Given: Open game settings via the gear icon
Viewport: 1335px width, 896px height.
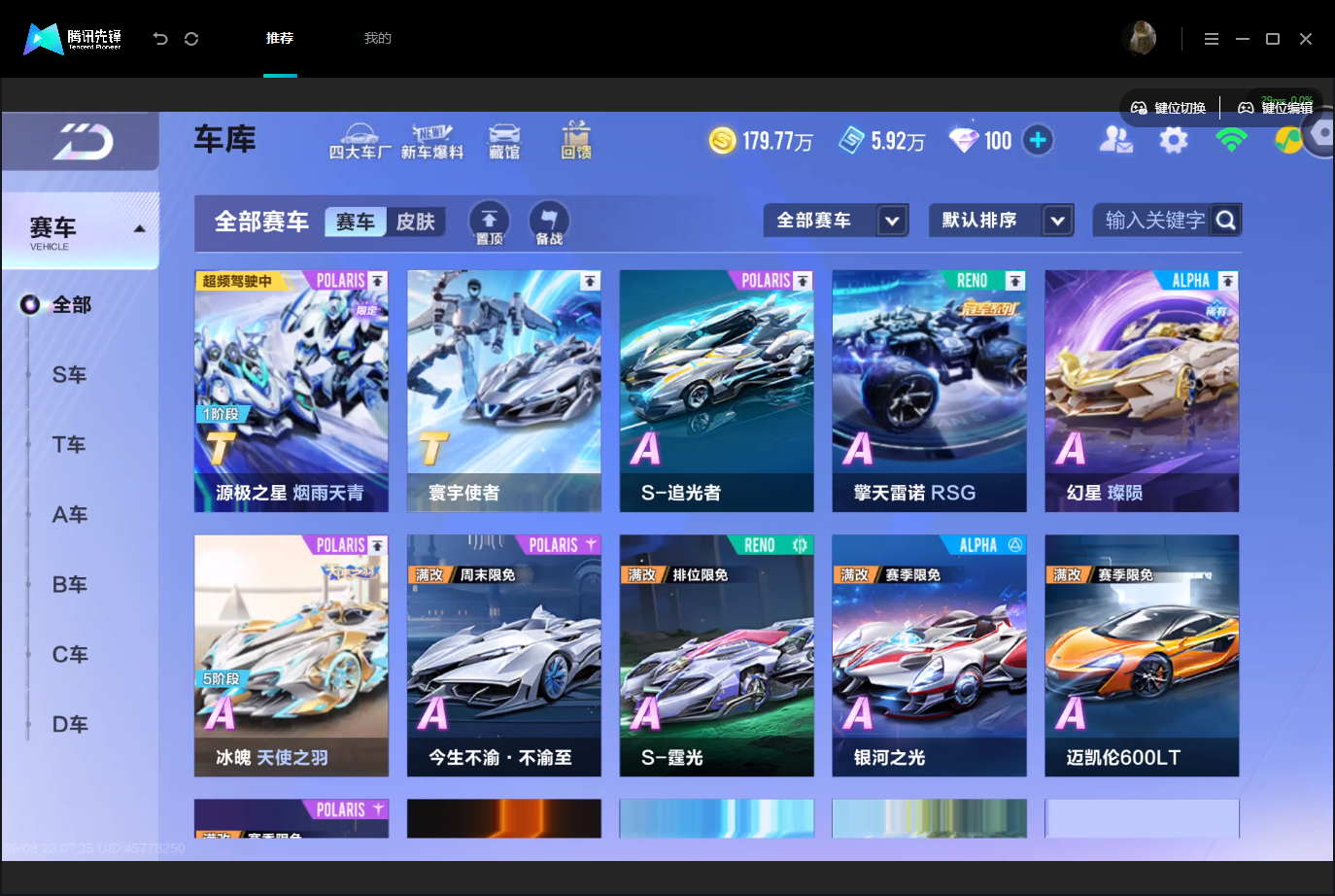Looking at the screenshot, I should (1174, 141).
